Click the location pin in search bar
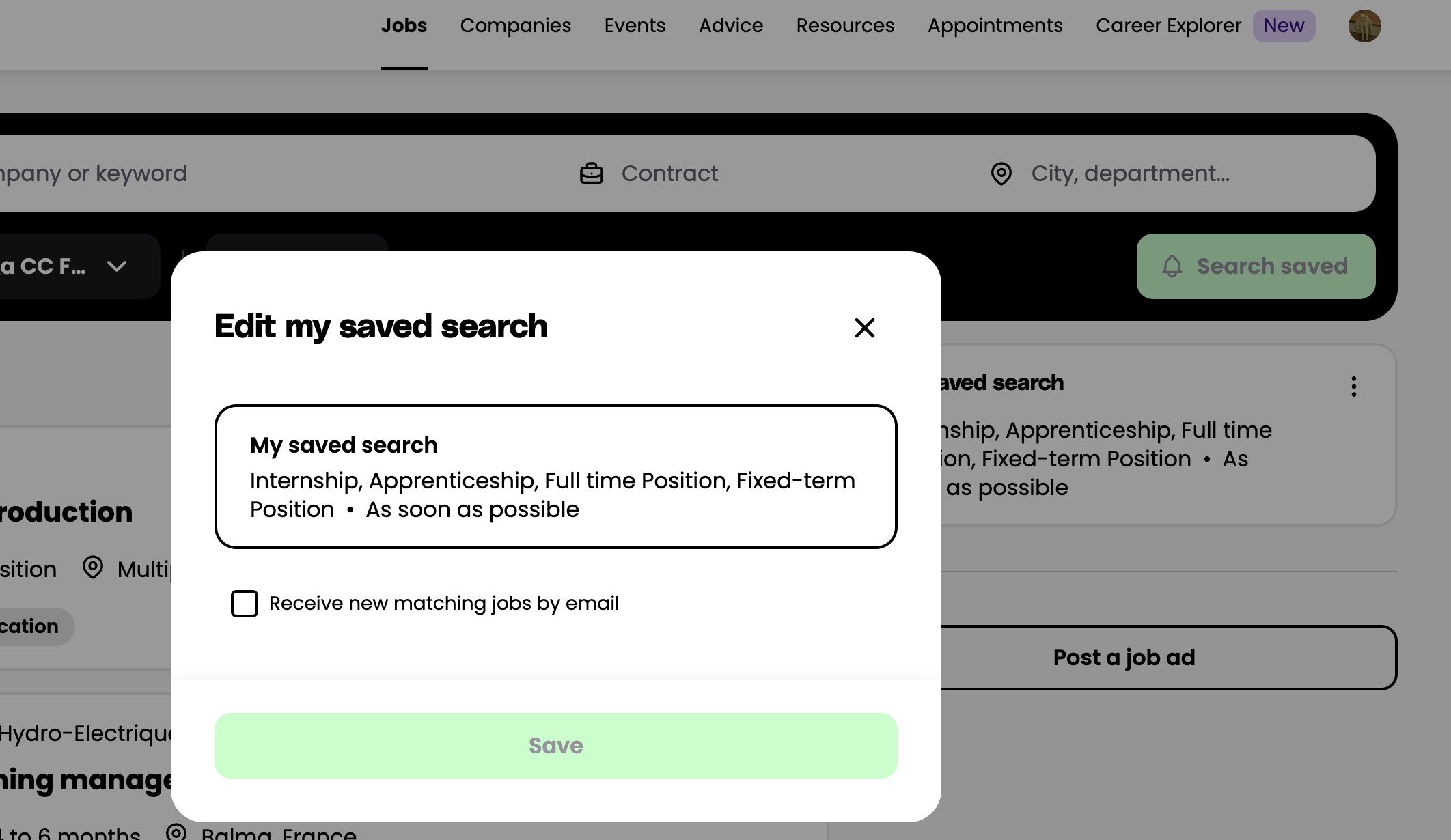 pos(1001,173)
